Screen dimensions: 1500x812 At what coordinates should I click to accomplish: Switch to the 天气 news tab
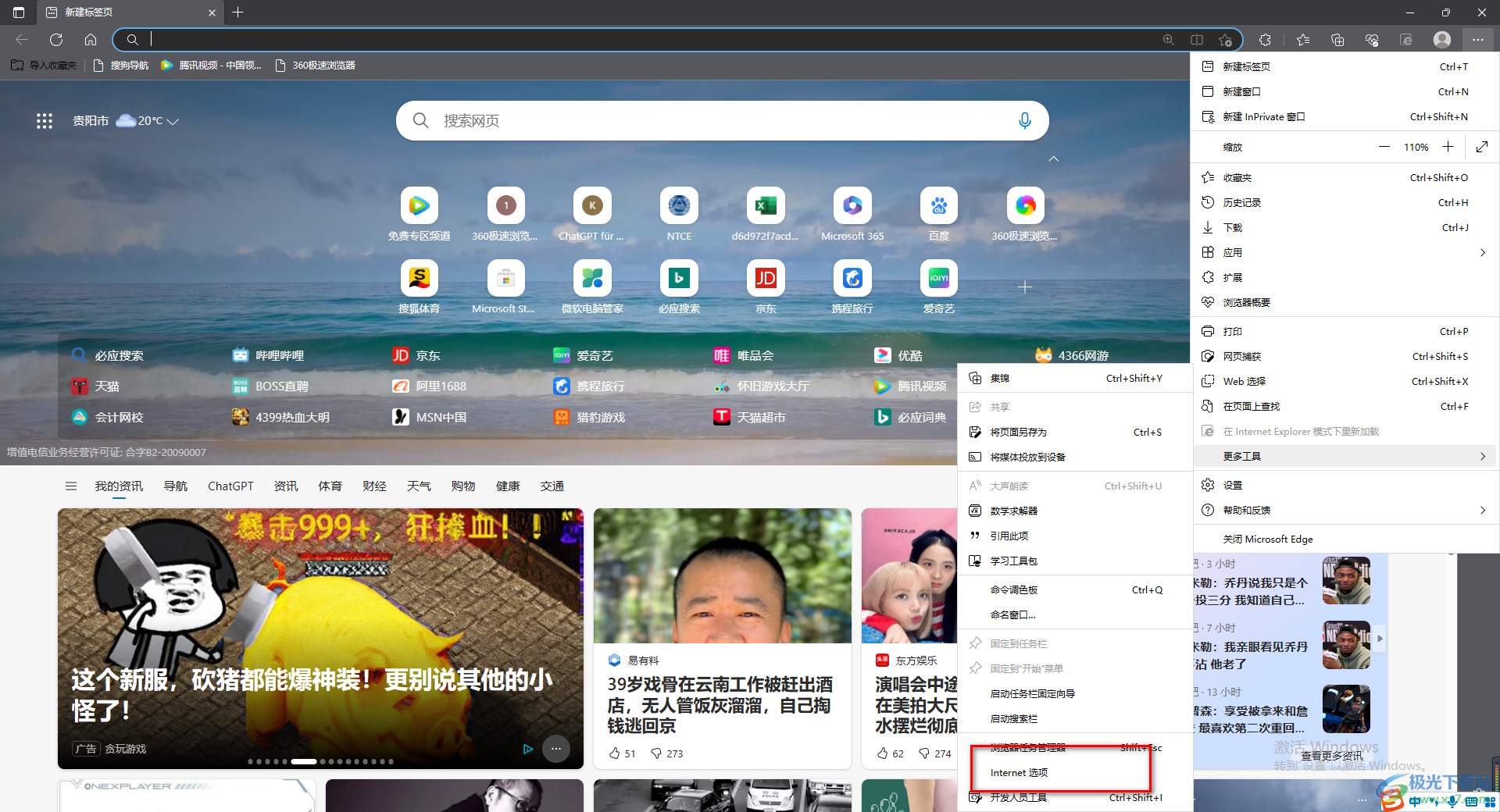tap(419, 486)
